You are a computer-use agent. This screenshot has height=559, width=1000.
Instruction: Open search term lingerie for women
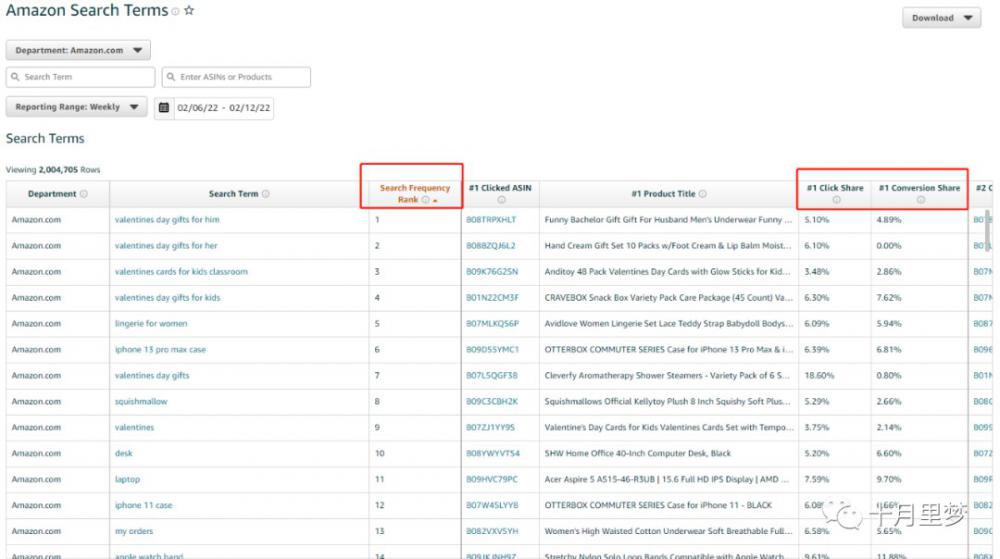pos(151,324)
